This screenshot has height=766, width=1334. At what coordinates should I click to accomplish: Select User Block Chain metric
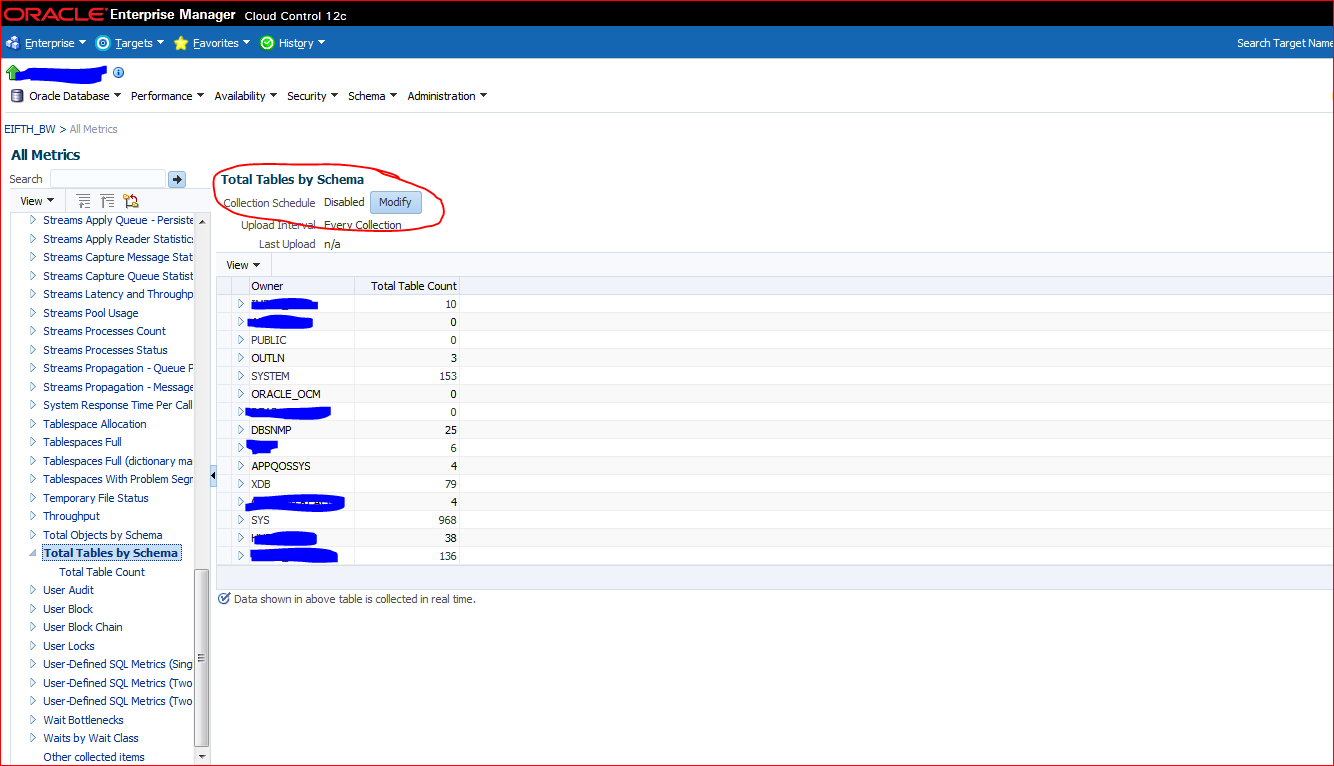click(x=83, y=627)
